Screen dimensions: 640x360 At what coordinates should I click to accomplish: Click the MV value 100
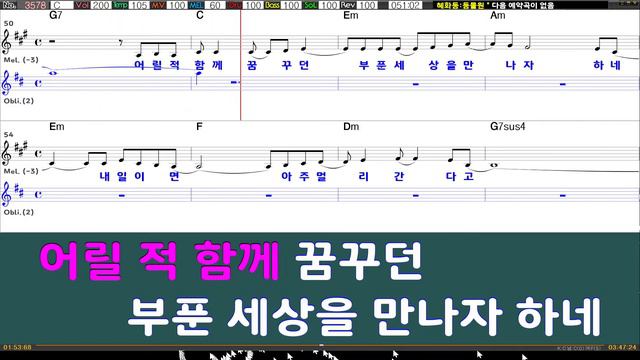click(176, 5)
